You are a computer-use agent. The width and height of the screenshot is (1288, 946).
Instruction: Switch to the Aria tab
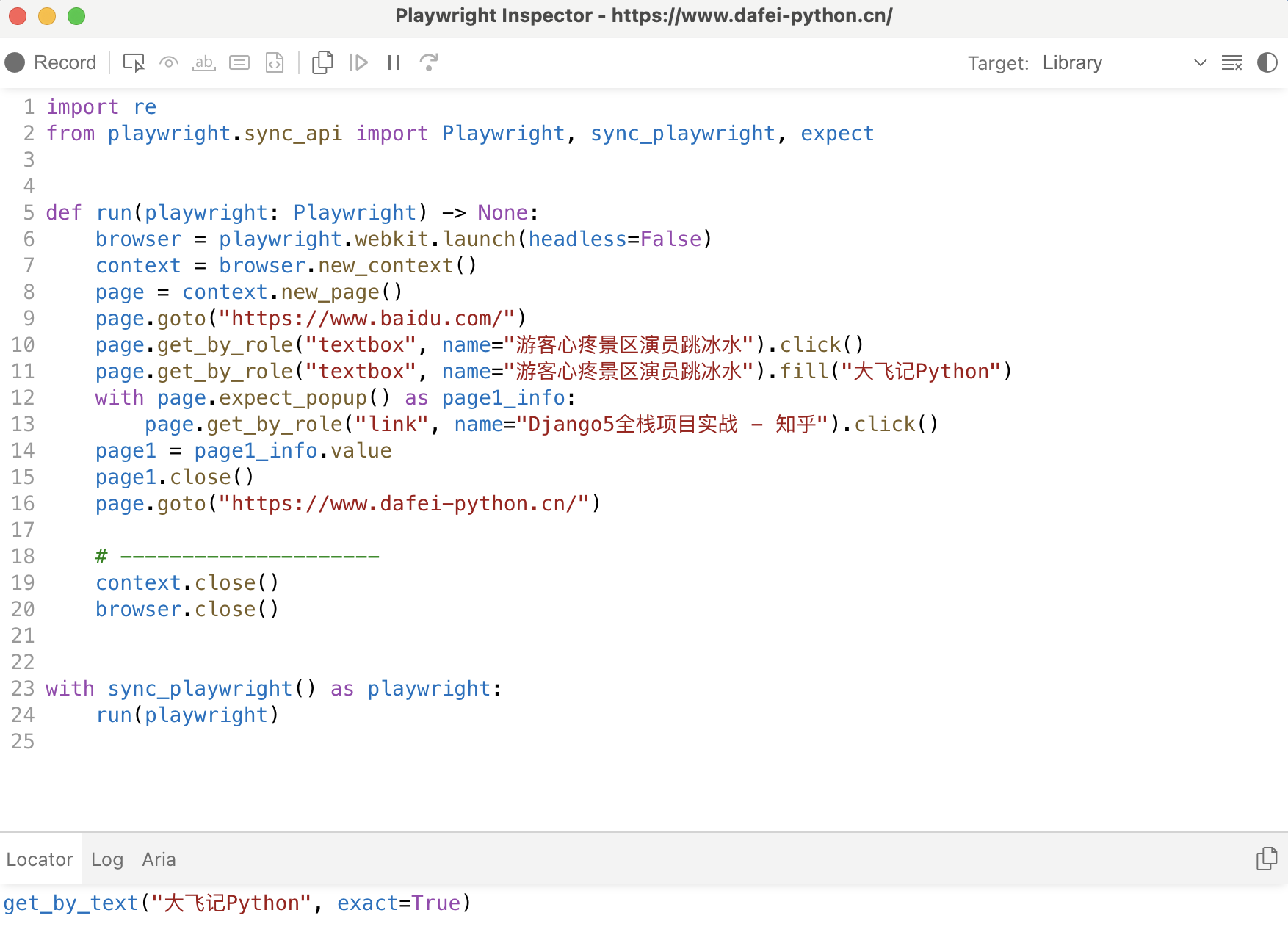point(159,859)
